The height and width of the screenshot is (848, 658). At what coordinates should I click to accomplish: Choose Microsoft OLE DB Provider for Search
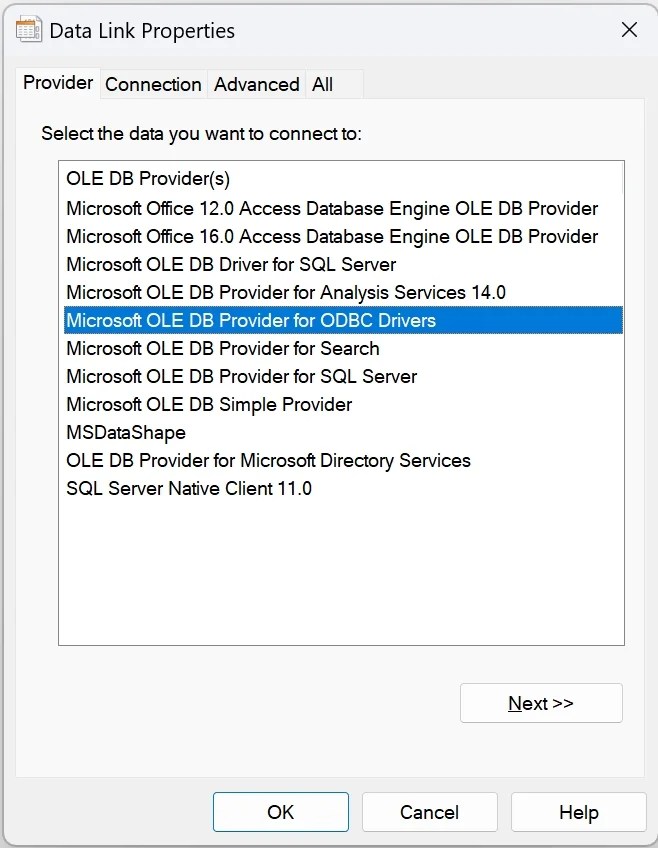(223, 349)
